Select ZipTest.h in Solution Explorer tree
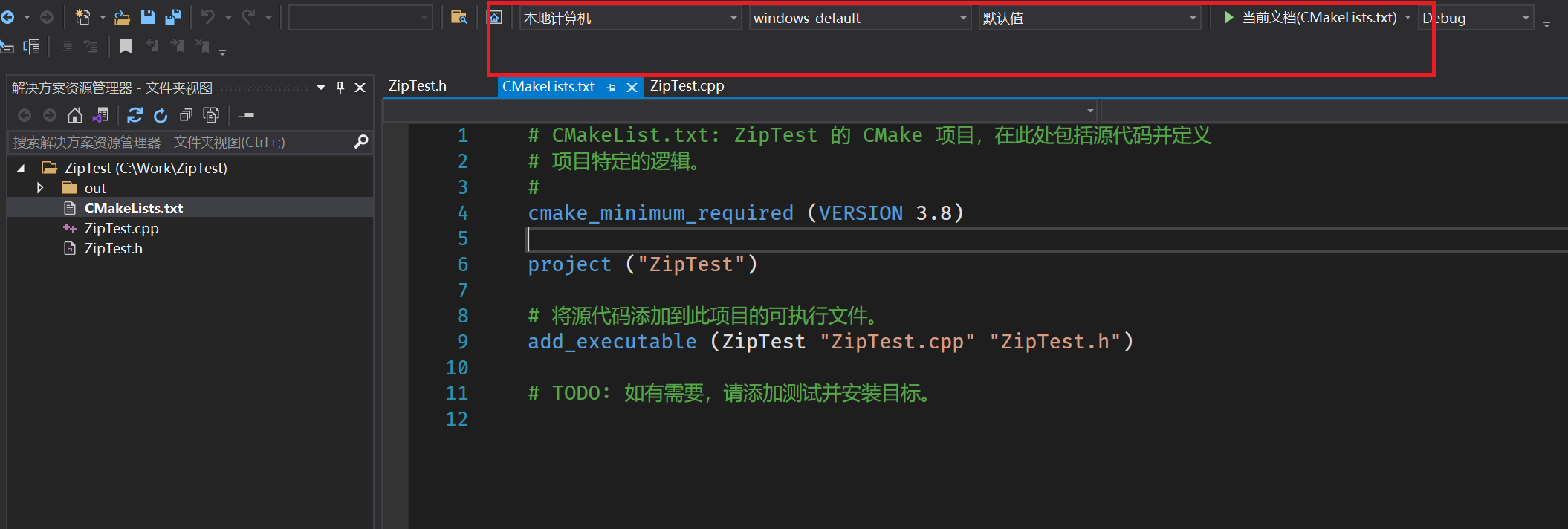This screenshot has height=529, width=1568. 113,248
